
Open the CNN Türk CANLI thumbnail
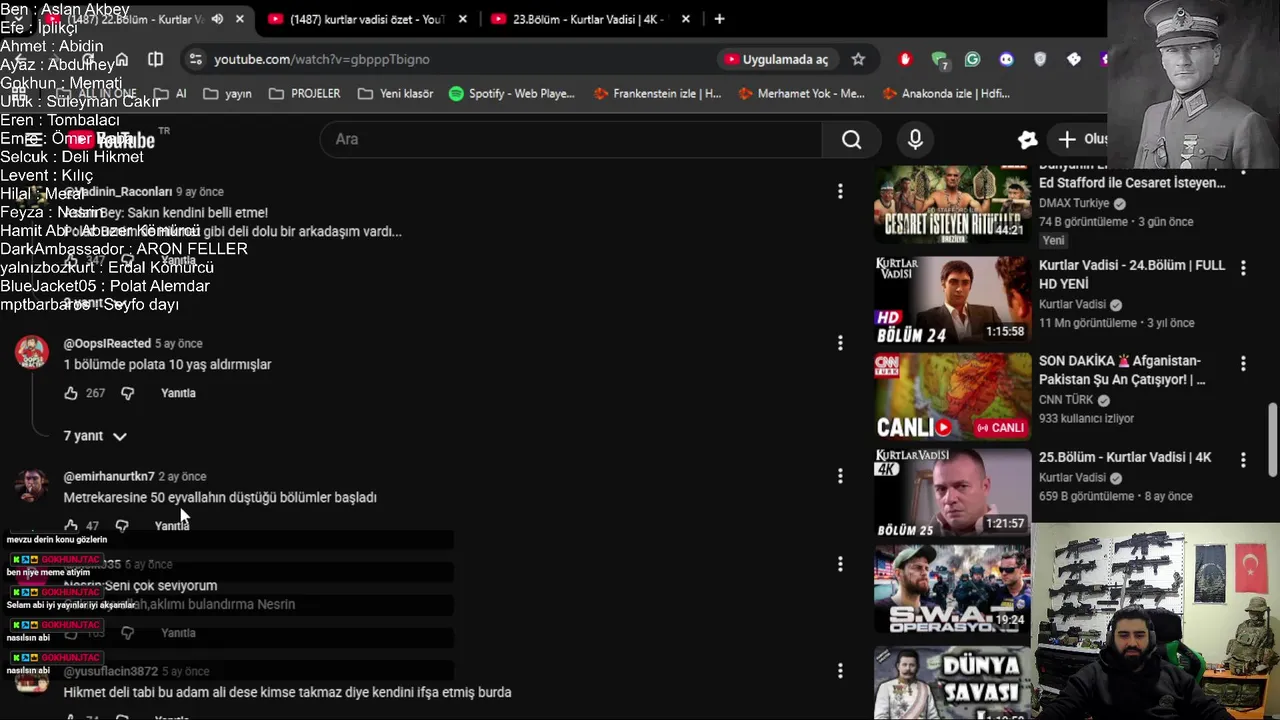[x=952, y=396]
